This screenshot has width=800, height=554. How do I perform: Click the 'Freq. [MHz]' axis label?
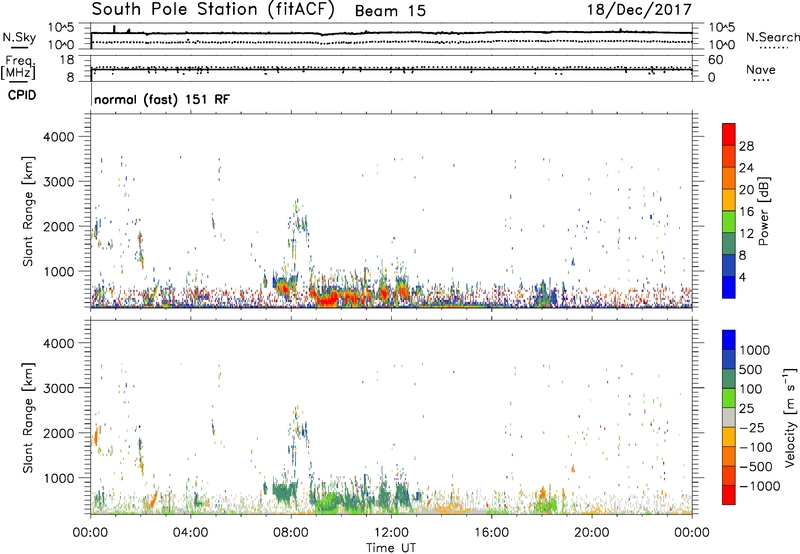point(19,68)
